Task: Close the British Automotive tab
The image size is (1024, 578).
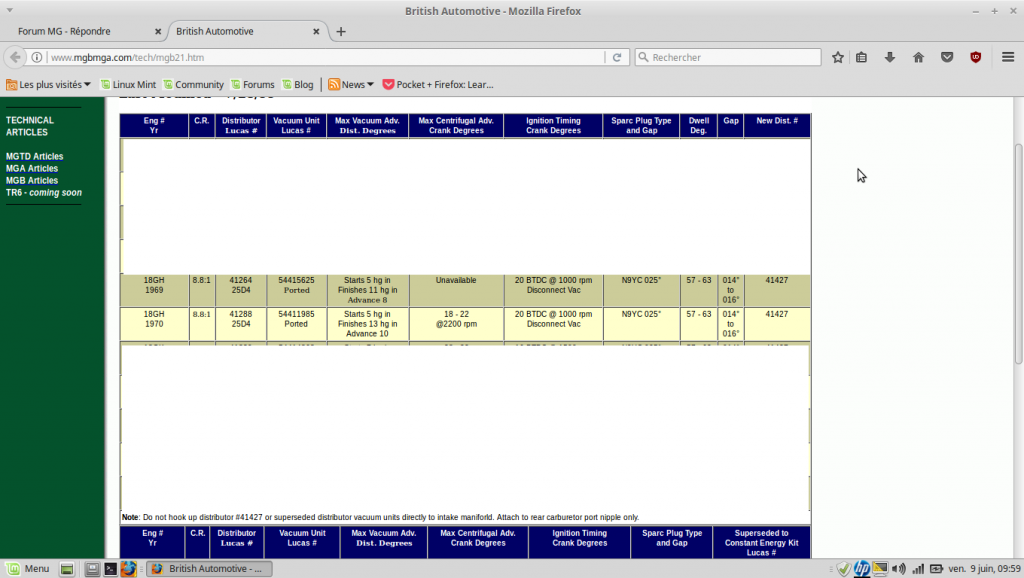Action: click(x=316, y=31)
